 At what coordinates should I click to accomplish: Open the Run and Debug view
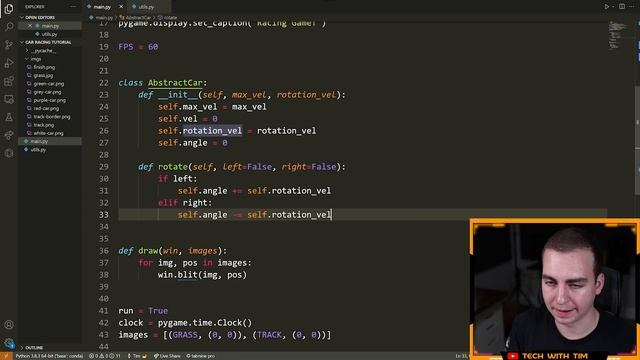tap(9, 63)
